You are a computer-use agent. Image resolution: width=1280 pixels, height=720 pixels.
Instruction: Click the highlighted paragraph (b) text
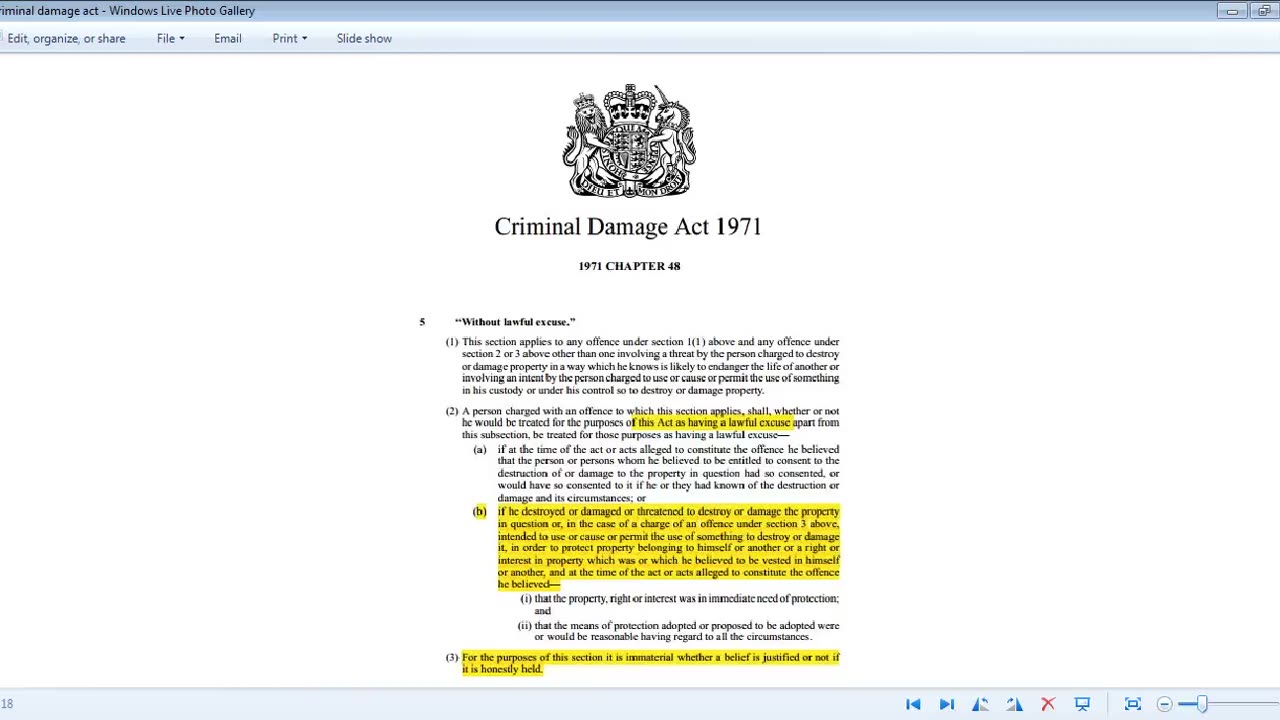coord(668,548)
